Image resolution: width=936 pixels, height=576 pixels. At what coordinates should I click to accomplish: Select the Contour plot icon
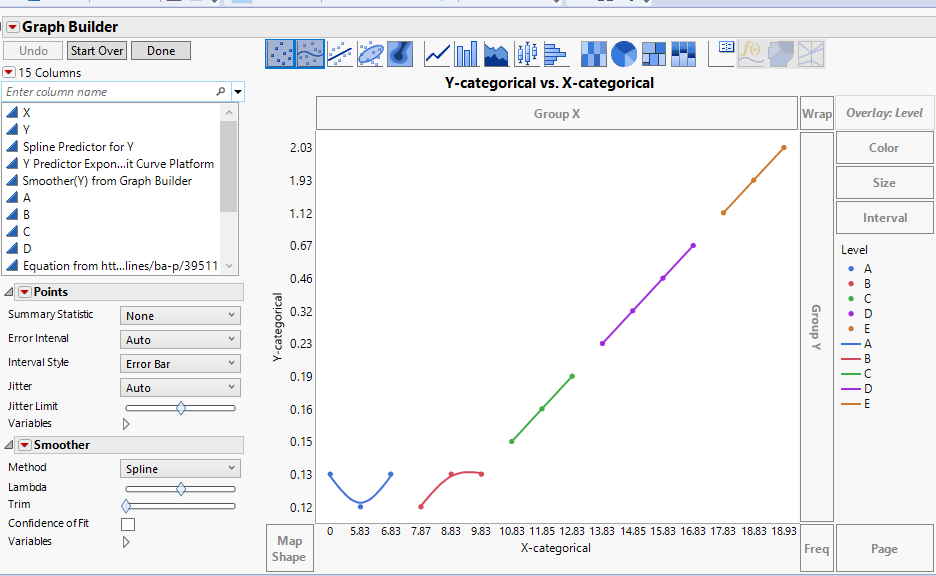coord(400,54)
